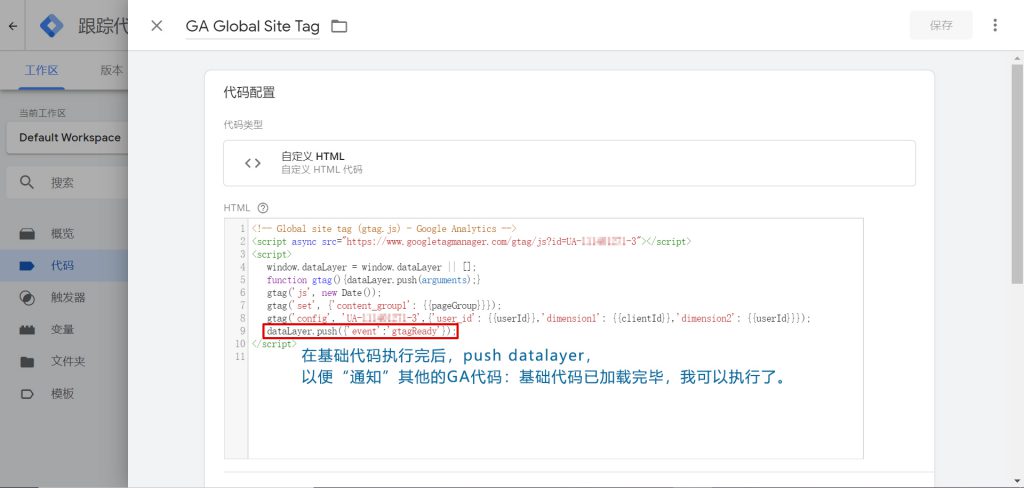
Task: Switch to the 工作区 tab
Action: tap(42, 71)
